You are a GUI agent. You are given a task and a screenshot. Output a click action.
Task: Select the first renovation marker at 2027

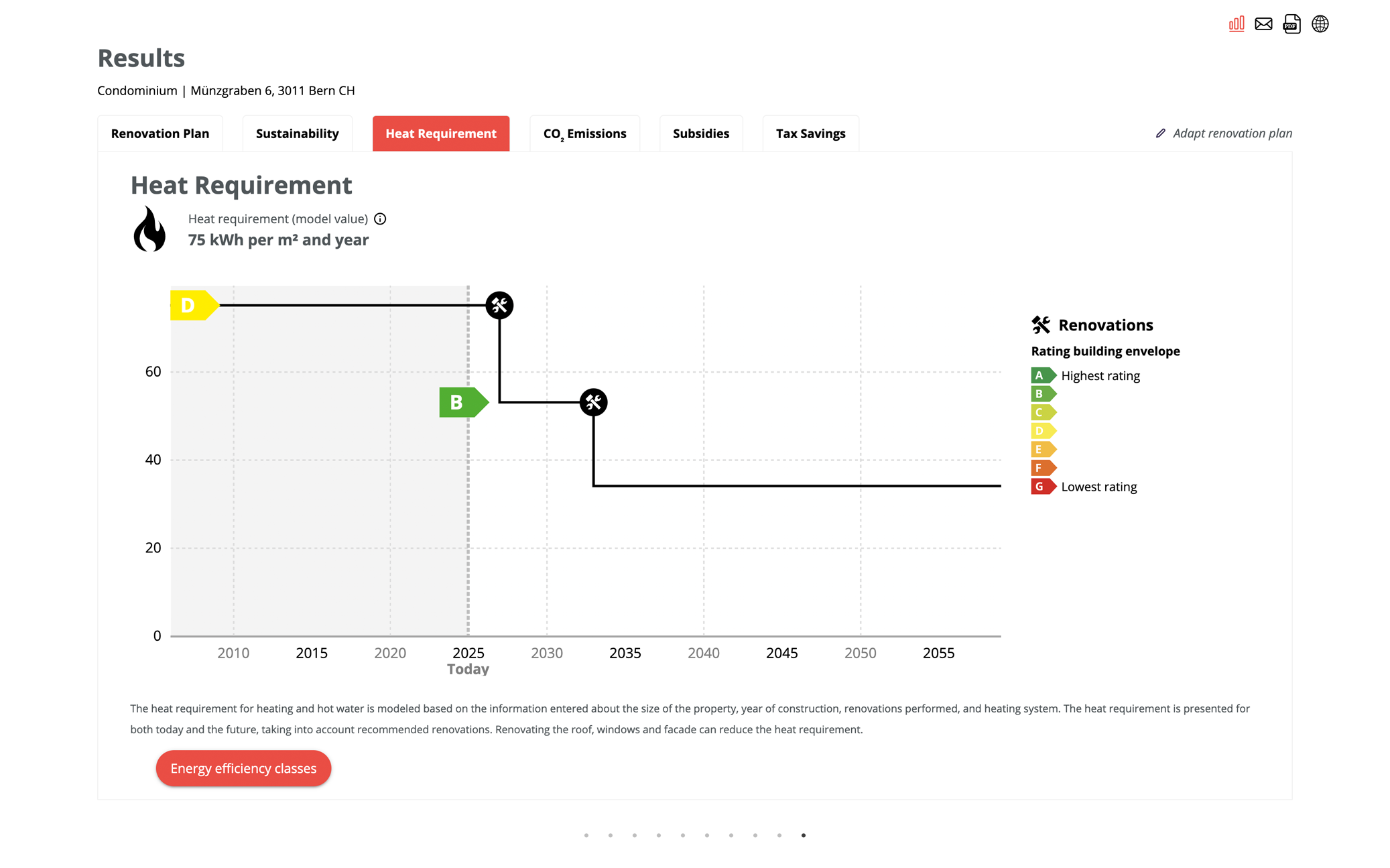click(499, 306)
